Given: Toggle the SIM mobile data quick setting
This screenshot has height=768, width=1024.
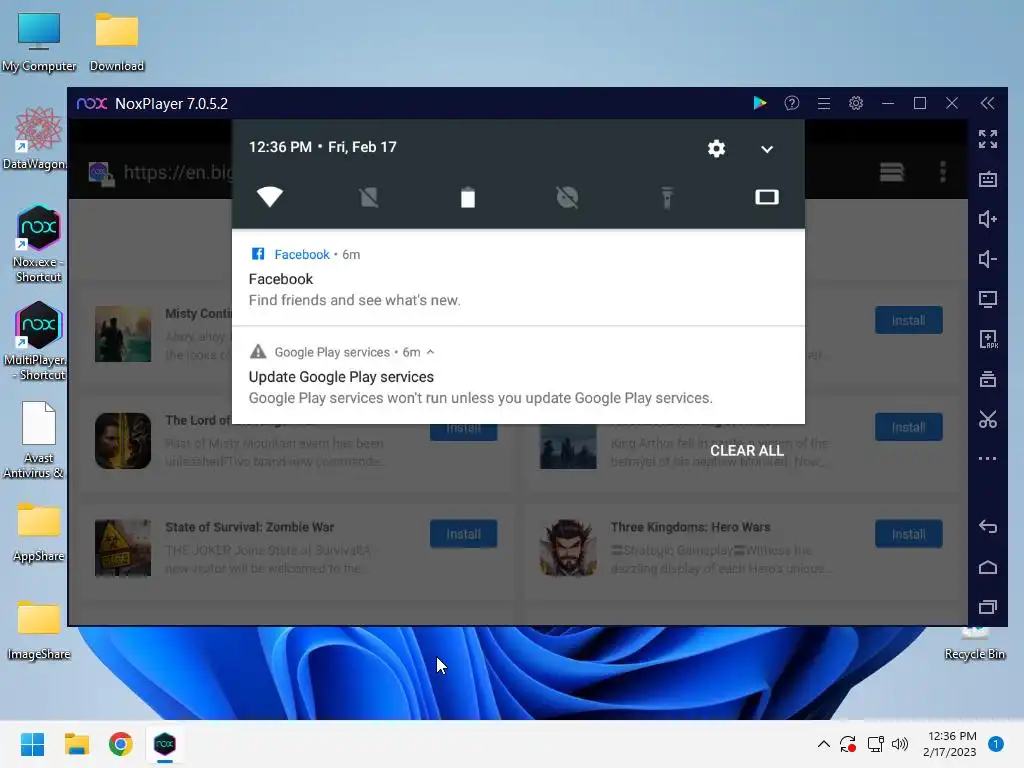Looking at the screenshot, I should tap(369, 197).
